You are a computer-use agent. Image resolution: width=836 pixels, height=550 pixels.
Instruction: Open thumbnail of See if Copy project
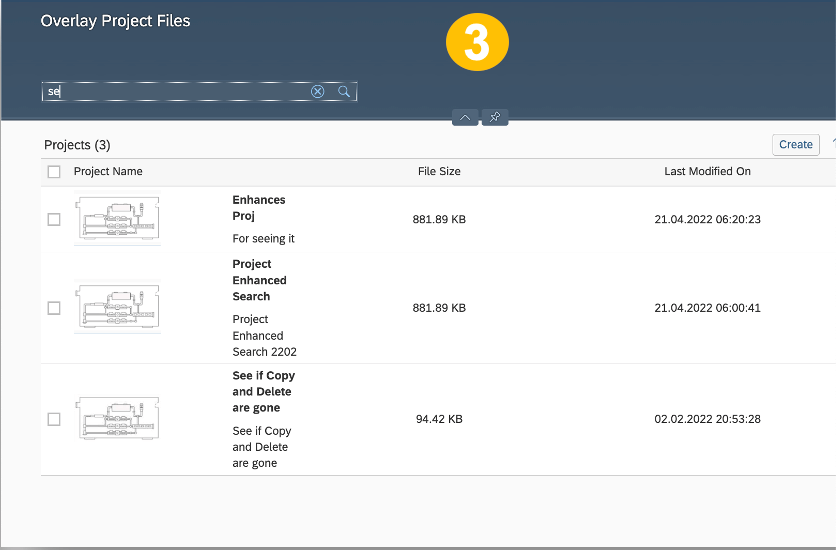(x=117, y=418)
